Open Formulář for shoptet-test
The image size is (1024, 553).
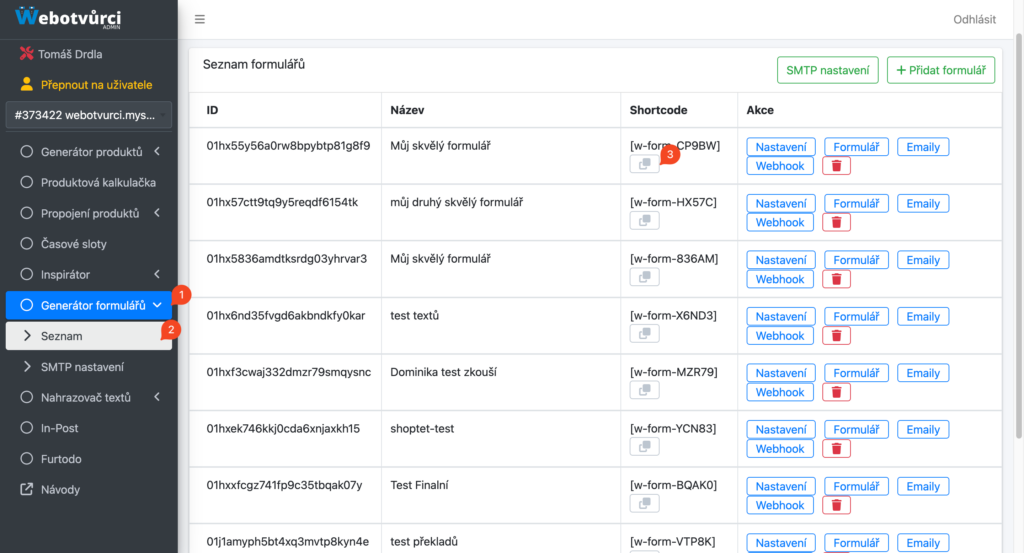(856, 430)
